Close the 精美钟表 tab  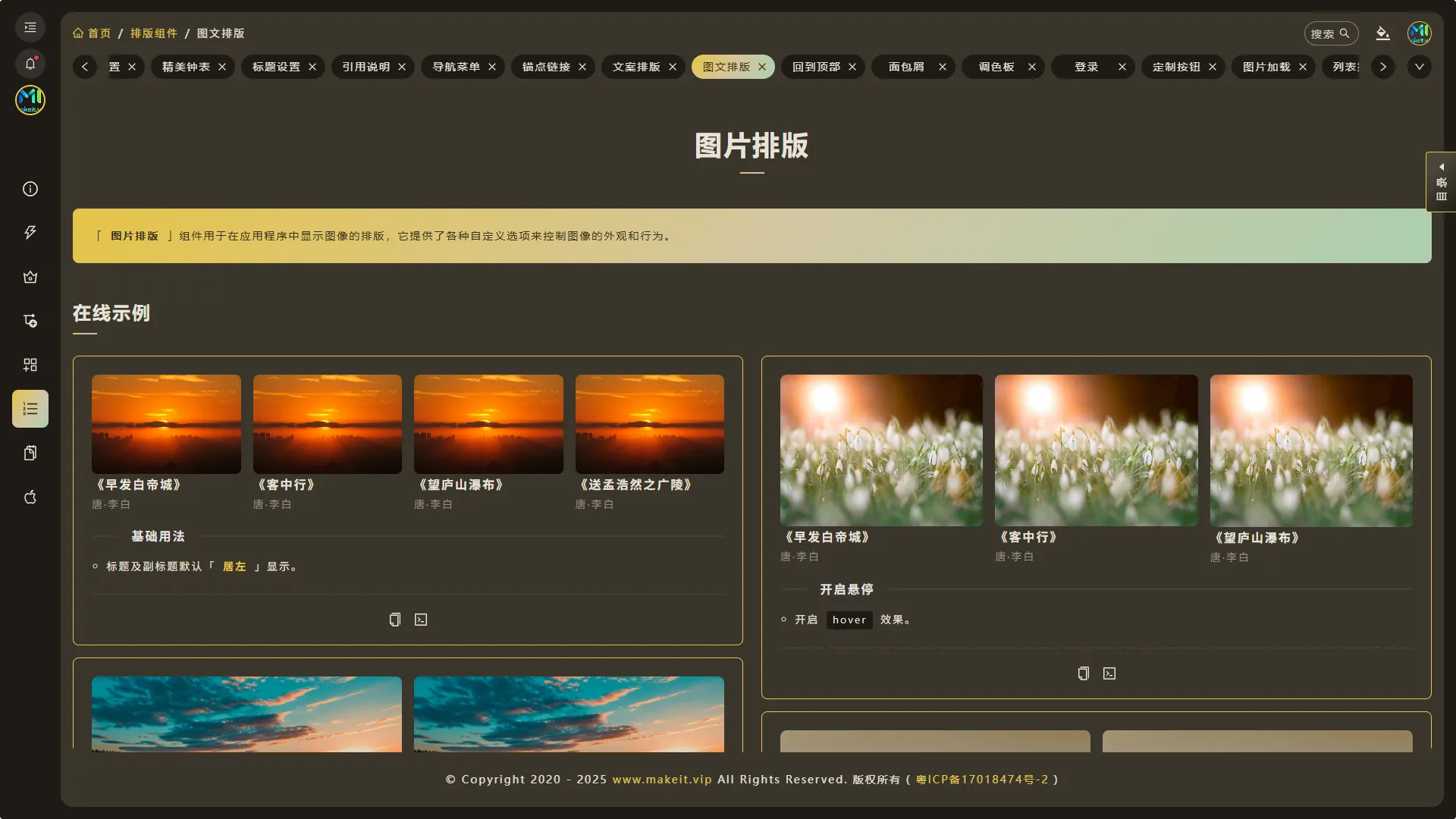[222, 67]
